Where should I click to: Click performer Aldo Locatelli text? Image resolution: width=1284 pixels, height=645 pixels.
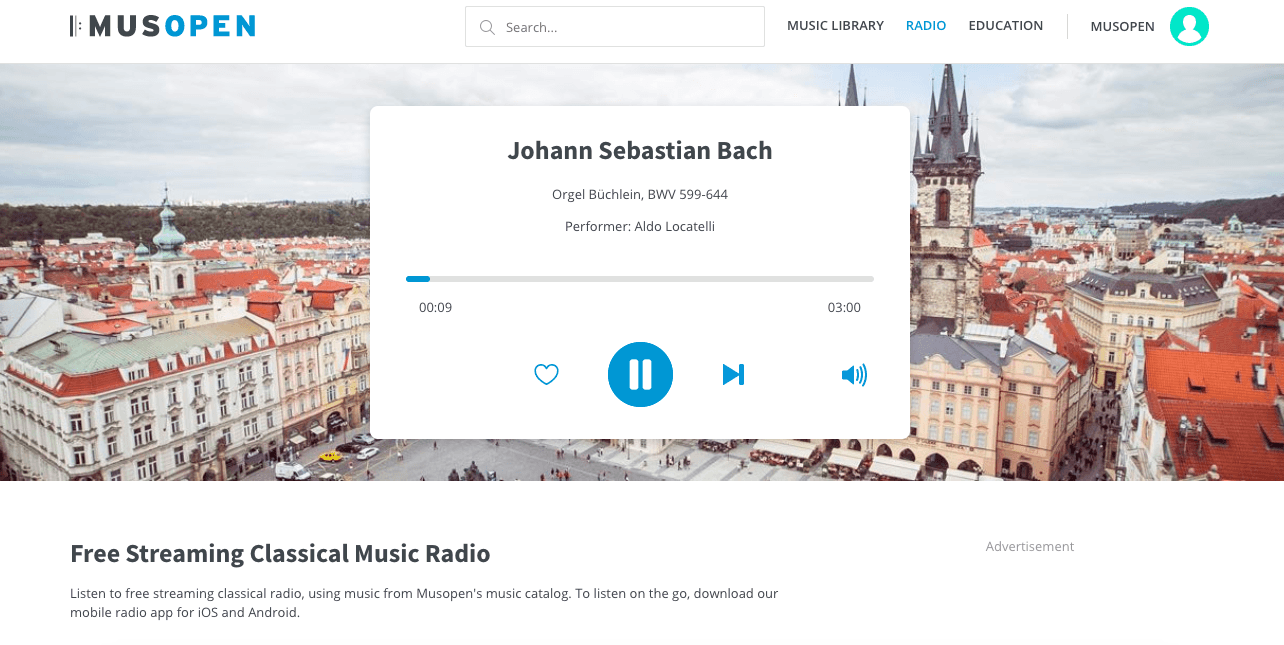640,227
